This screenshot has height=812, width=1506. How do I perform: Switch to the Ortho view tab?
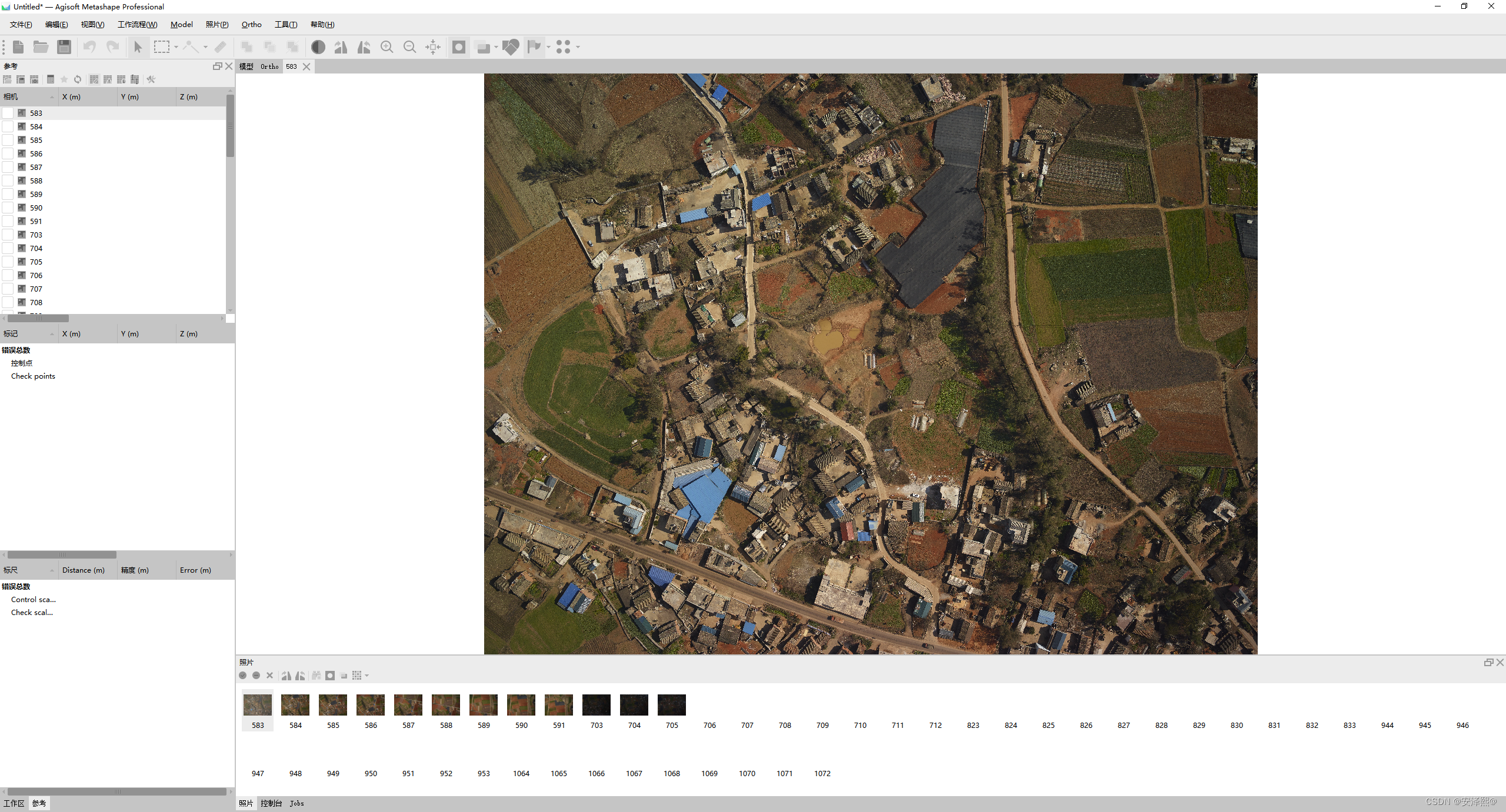coord(269,66)
